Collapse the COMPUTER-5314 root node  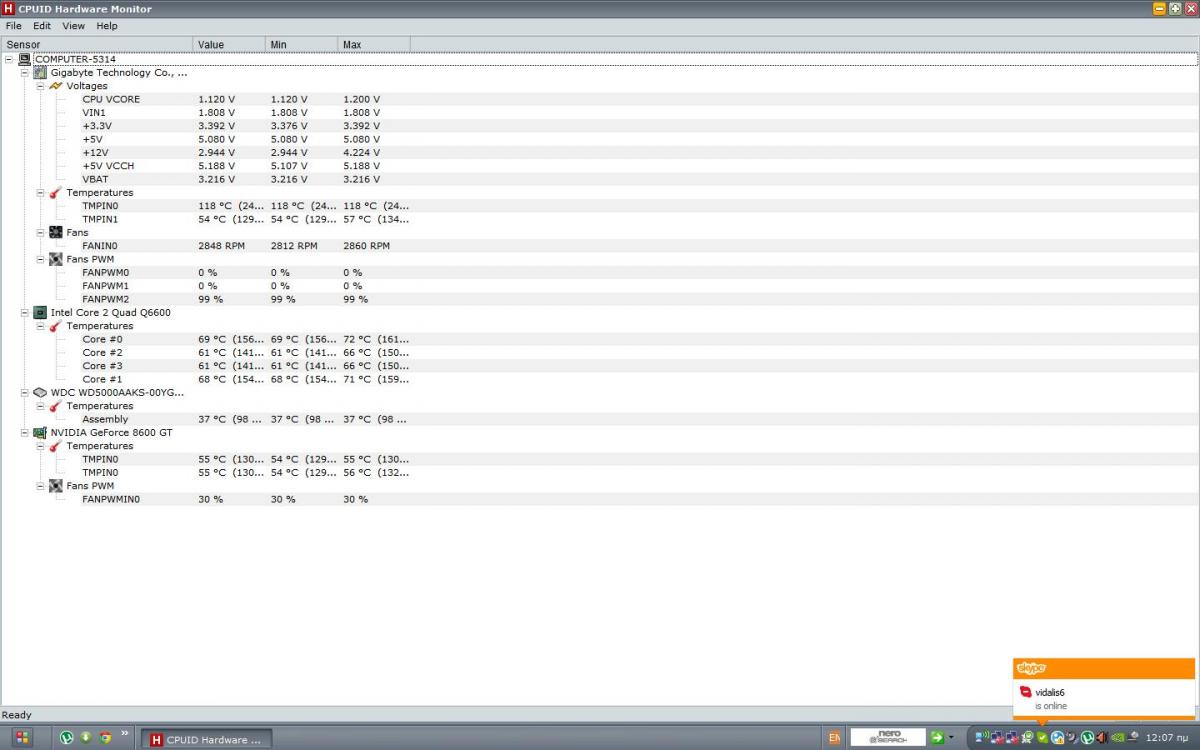pos(9,59)
